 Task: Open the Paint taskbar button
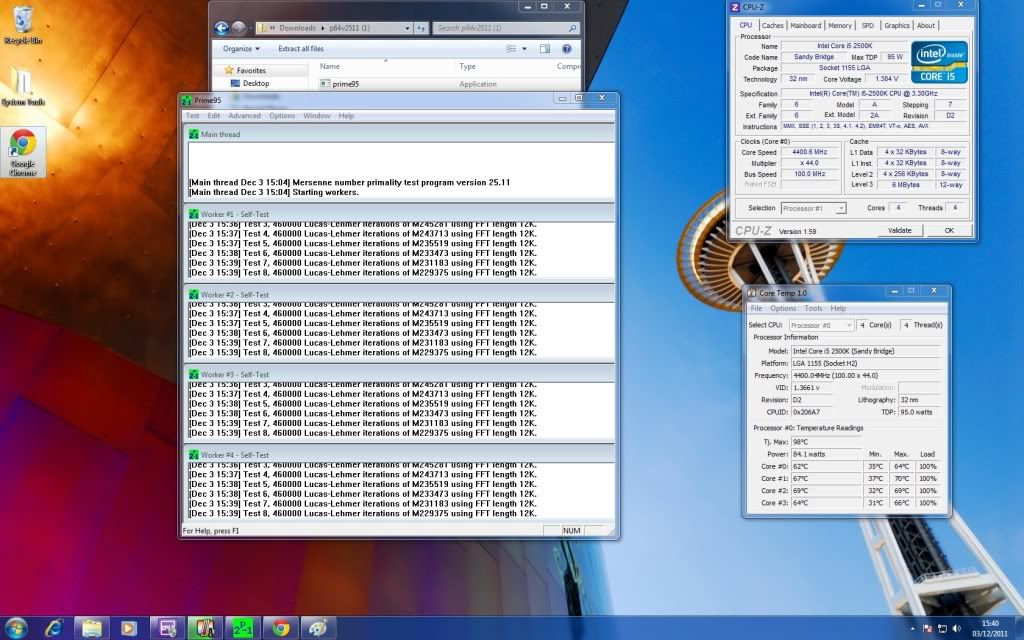point(319,628)
